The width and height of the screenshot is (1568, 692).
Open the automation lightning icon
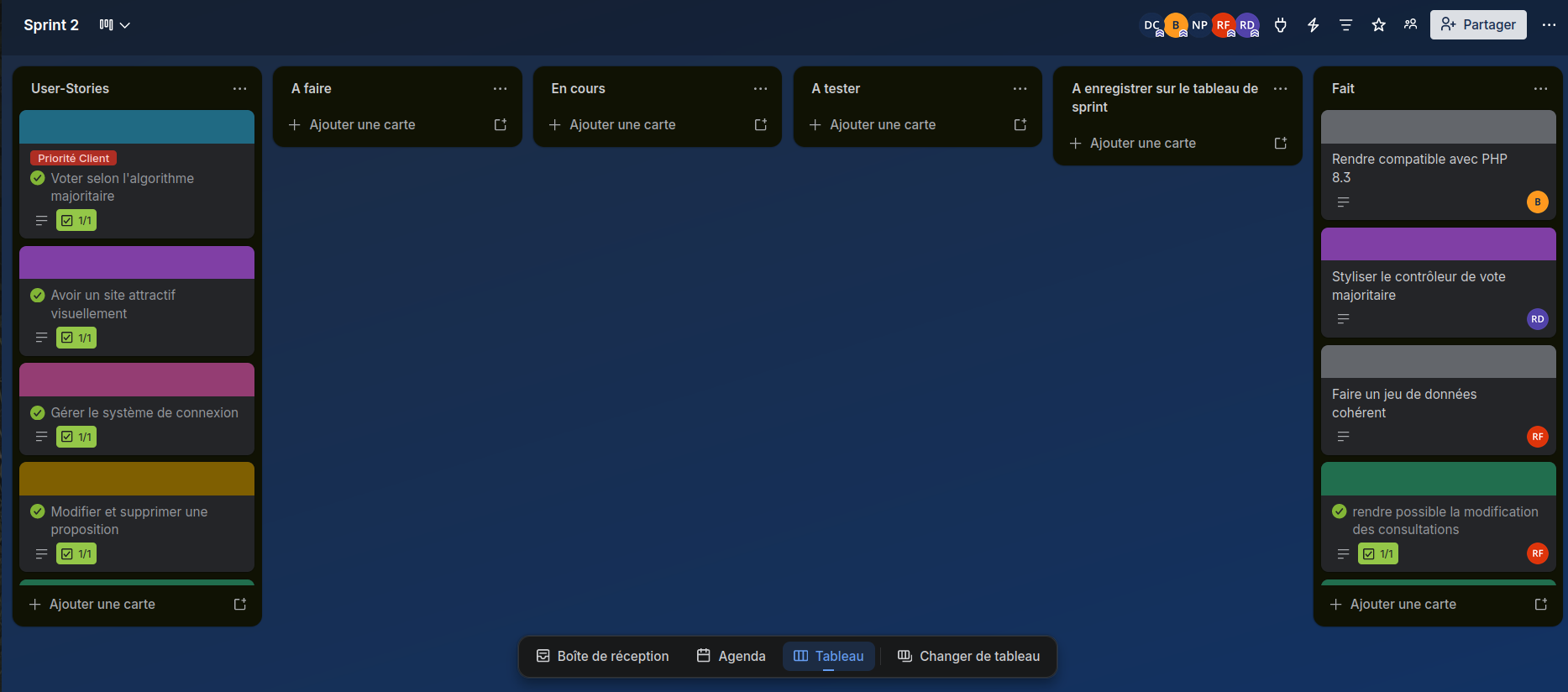(x=1314, y=25)
